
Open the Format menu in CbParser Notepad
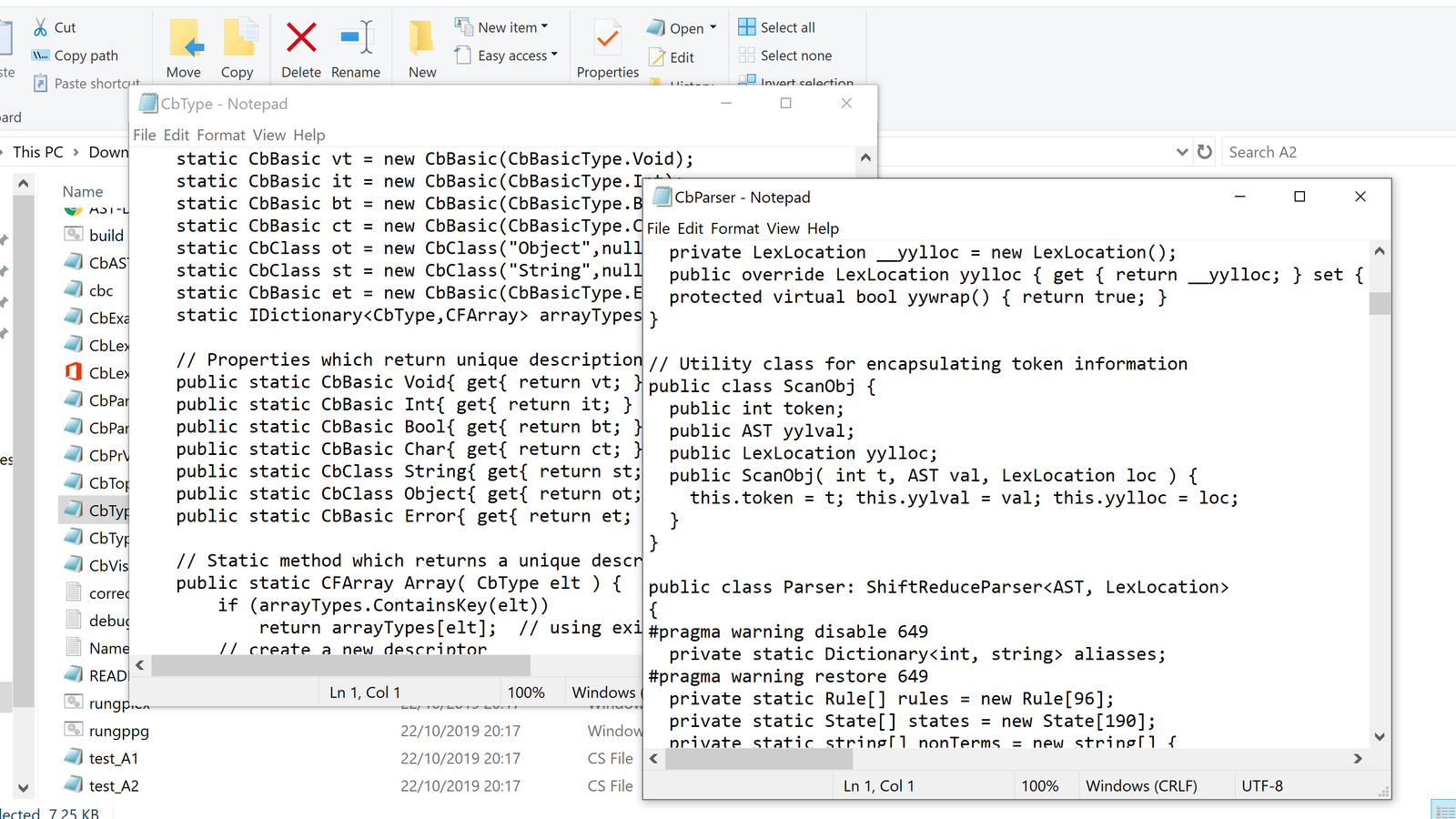point(735,228)
